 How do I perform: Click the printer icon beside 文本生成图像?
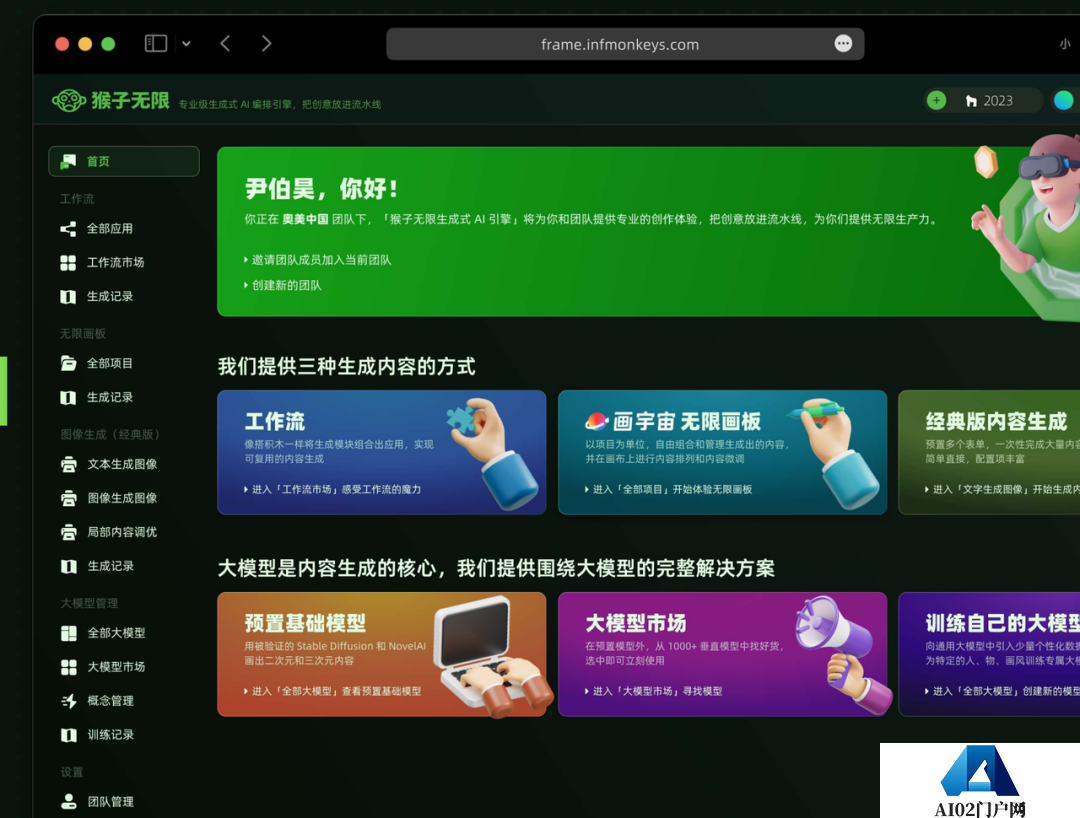[x=69, y=464]
